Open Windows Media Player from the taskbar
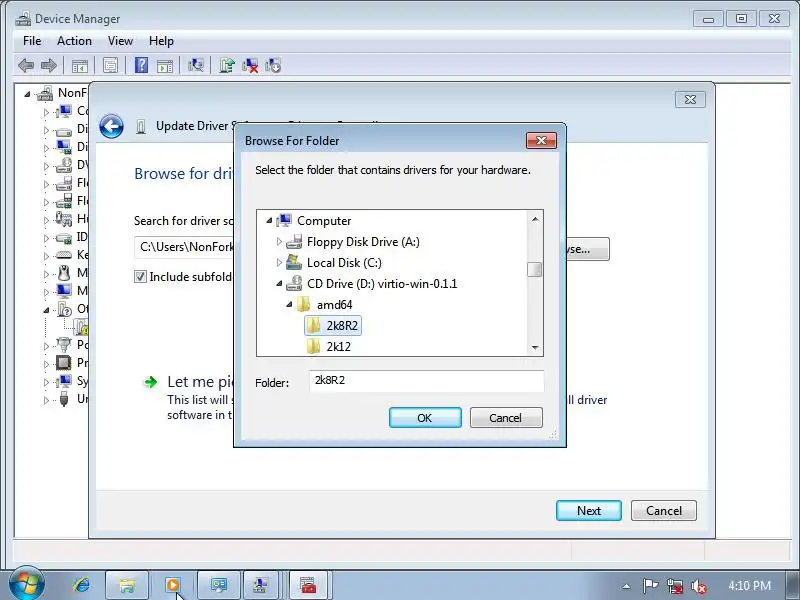This screenshot has width=800, height=600. pos(173,585)
